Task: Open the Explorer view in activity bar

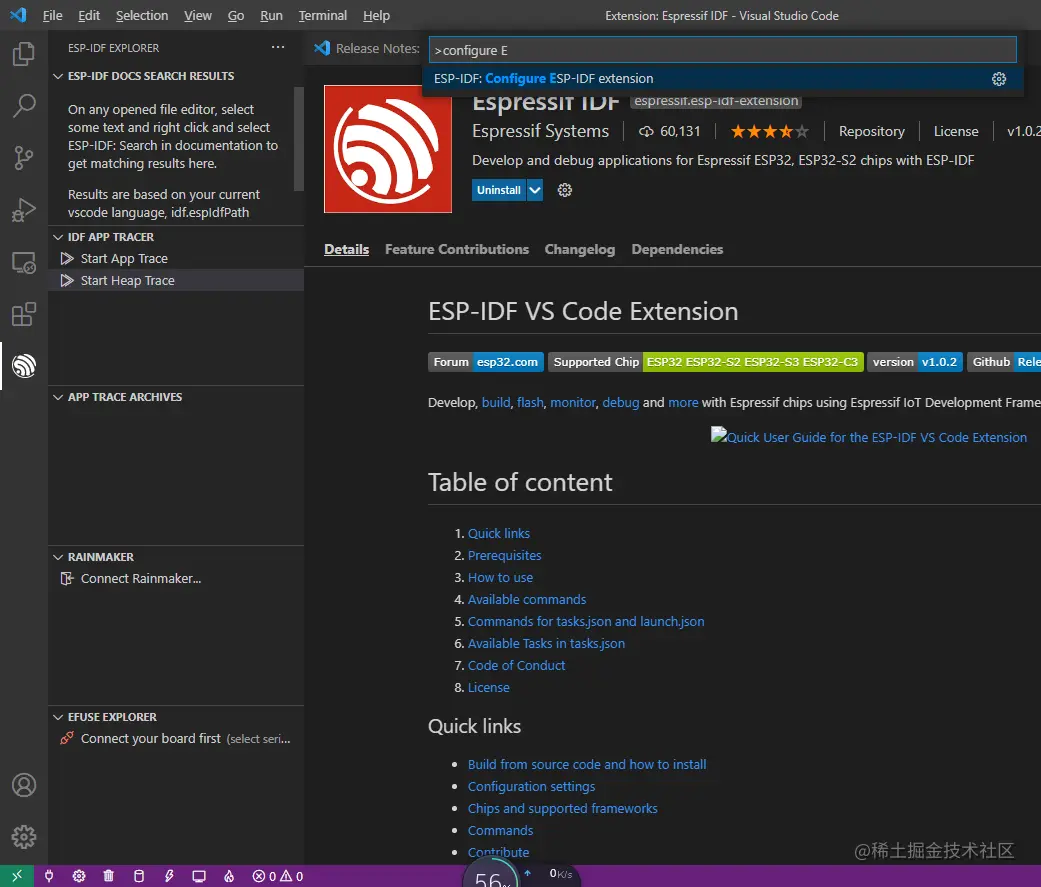Action: pyautogui.click(x=24, y=54)
